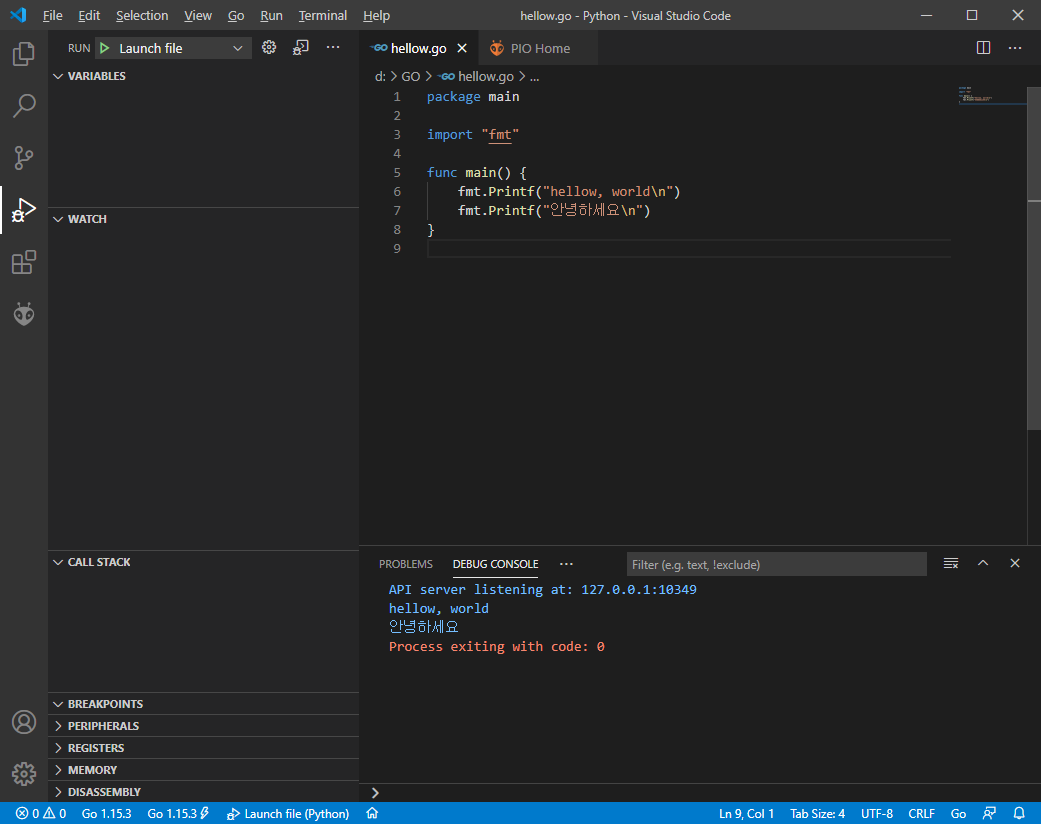
Task: Open the Selection menu
Action: coord(142,15)
